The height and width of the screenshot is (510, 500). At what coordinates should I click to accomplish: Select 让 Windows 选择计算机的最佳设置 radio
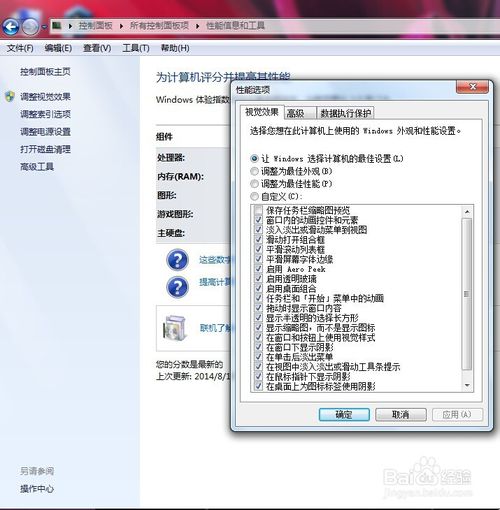pos(254,159)
